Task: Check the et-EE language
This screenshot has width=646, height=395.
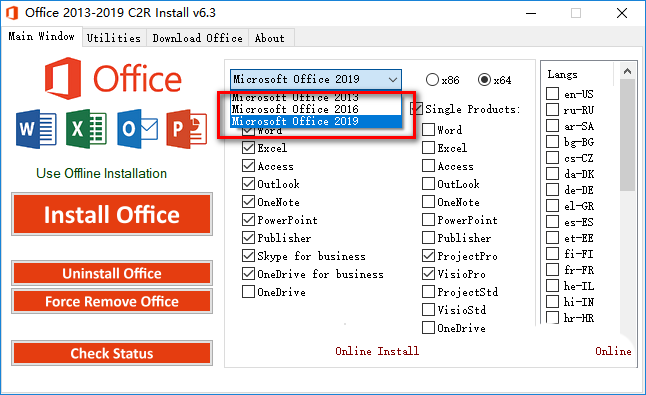Action: coord(552,238)
